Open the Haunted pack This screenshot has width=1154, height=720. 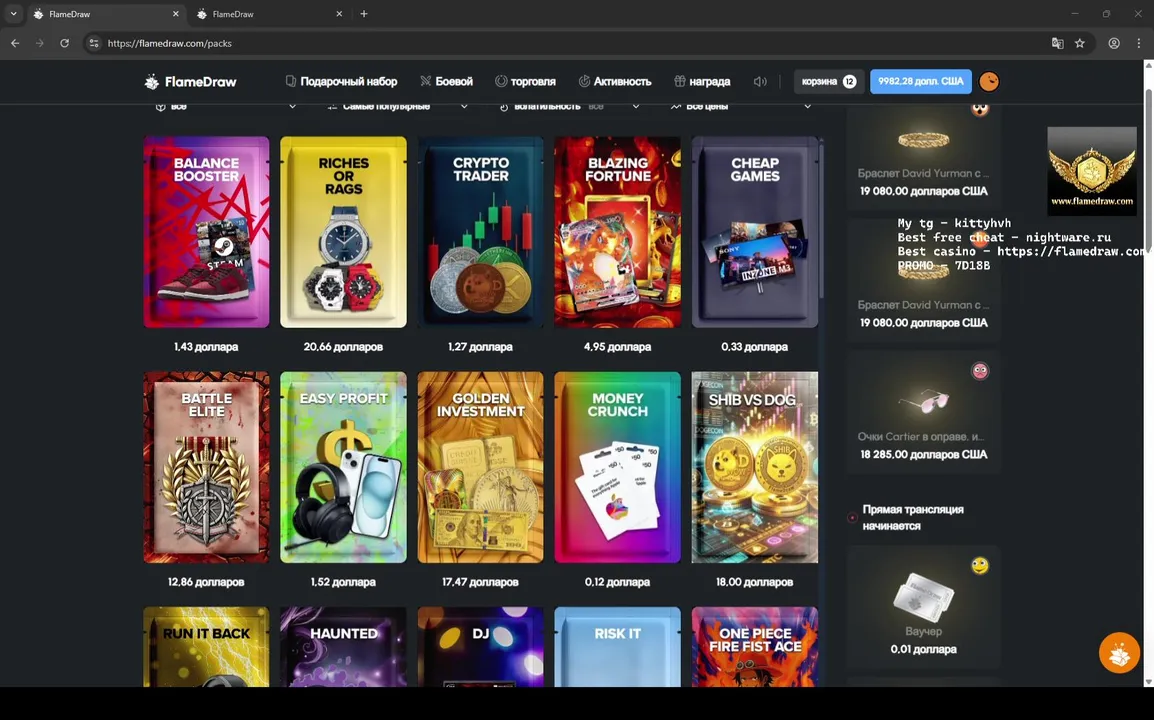click(x=343, y=647)
